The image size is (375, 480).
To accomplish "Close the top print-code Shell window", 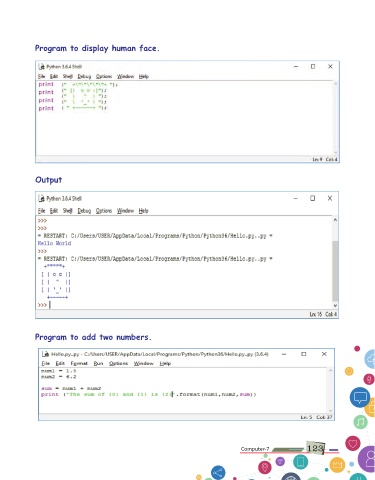I will (330, 67).
